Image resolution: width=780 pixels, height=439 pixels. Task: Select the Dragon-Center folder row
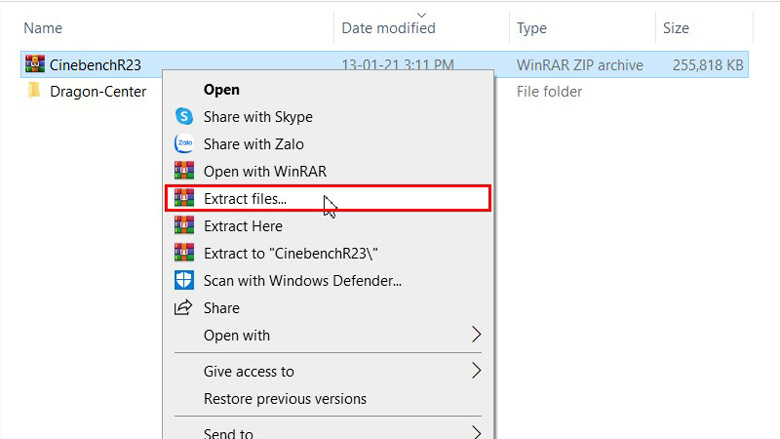[x=98, y=92]
